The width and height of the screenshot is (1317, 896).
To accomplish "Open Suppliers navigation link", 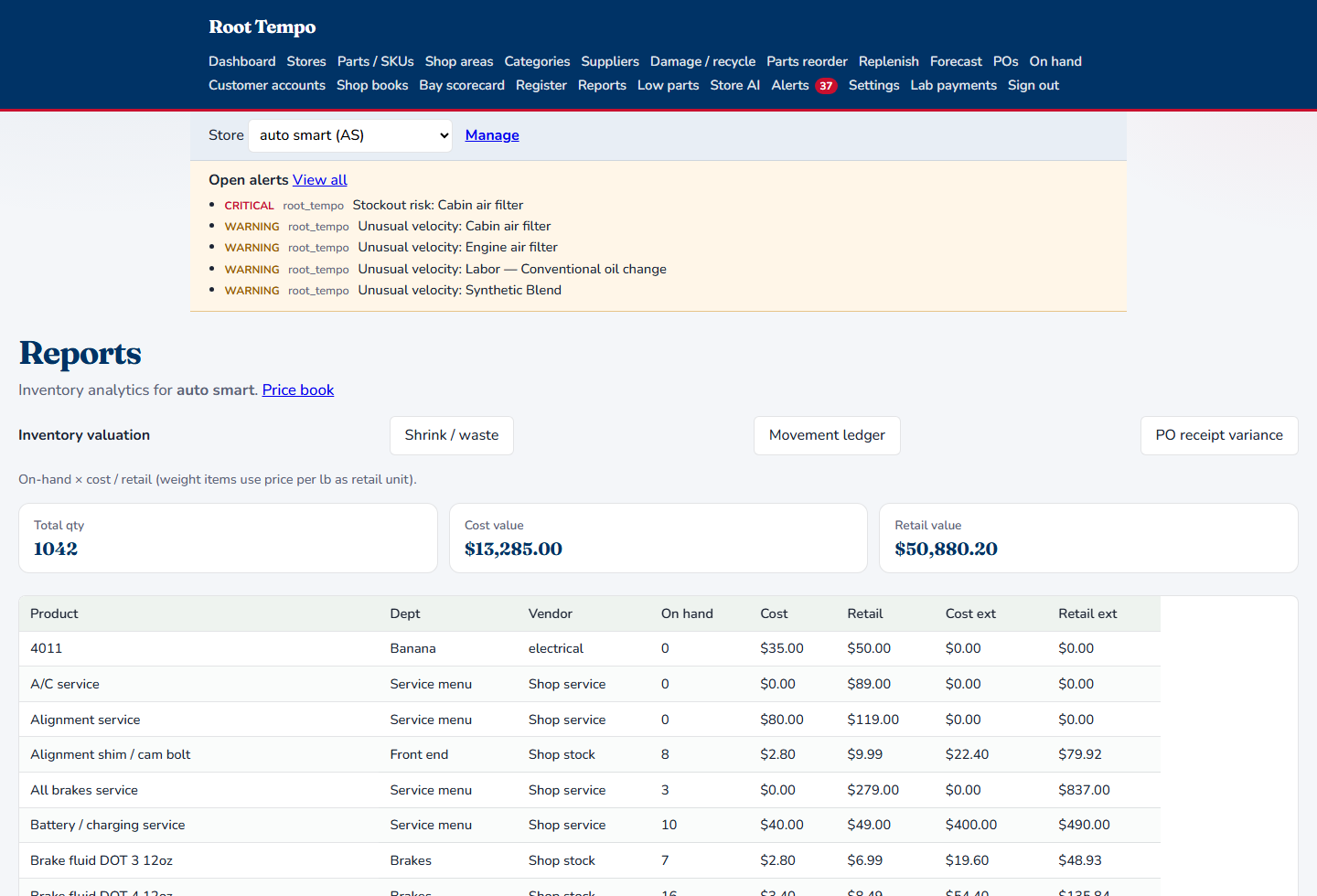I will (610, 61).
